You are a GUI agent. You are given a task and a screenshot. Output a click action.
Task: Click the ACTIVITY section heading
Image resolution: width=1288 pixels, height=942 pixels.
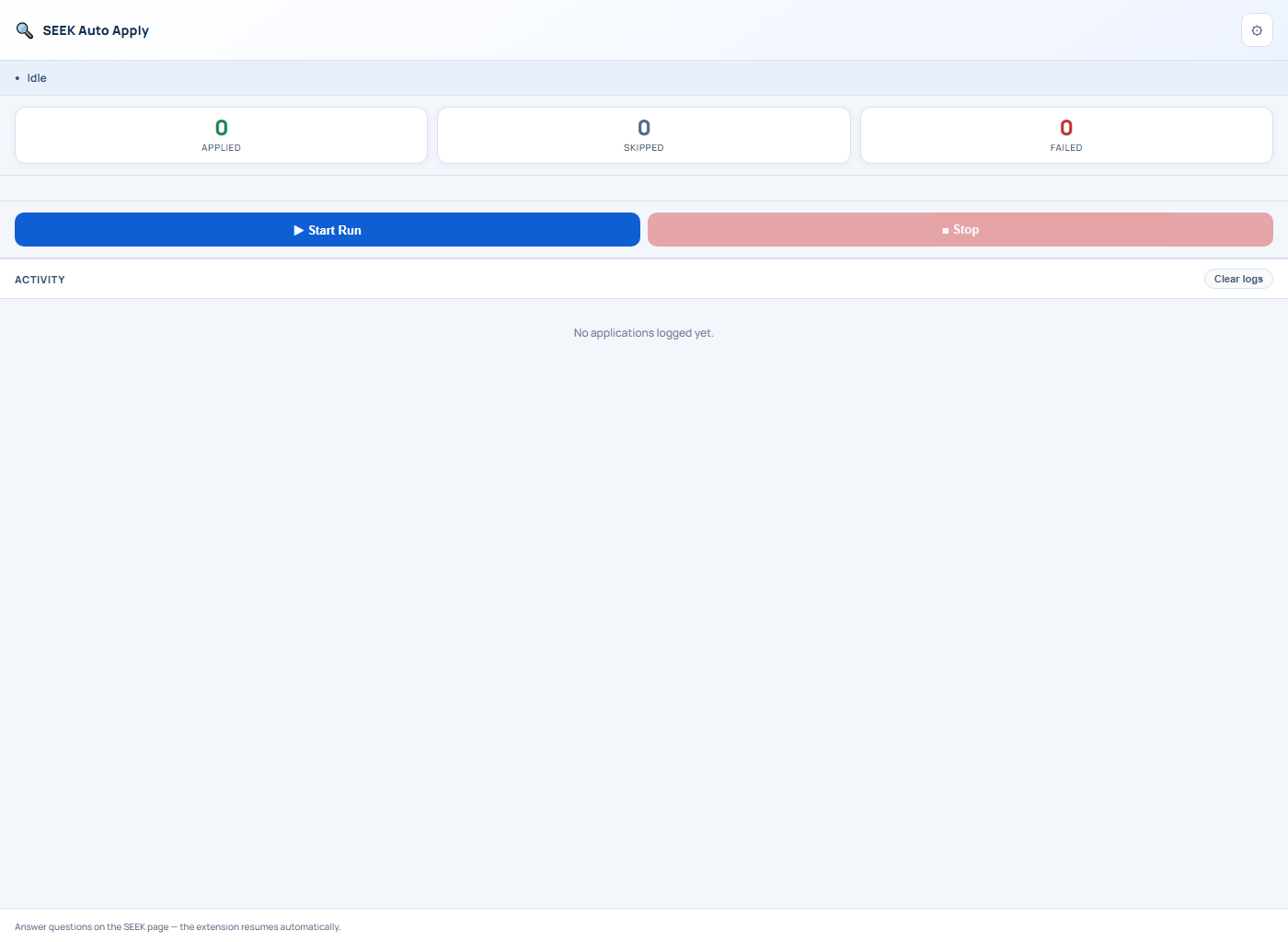click(x=40, y=280)
